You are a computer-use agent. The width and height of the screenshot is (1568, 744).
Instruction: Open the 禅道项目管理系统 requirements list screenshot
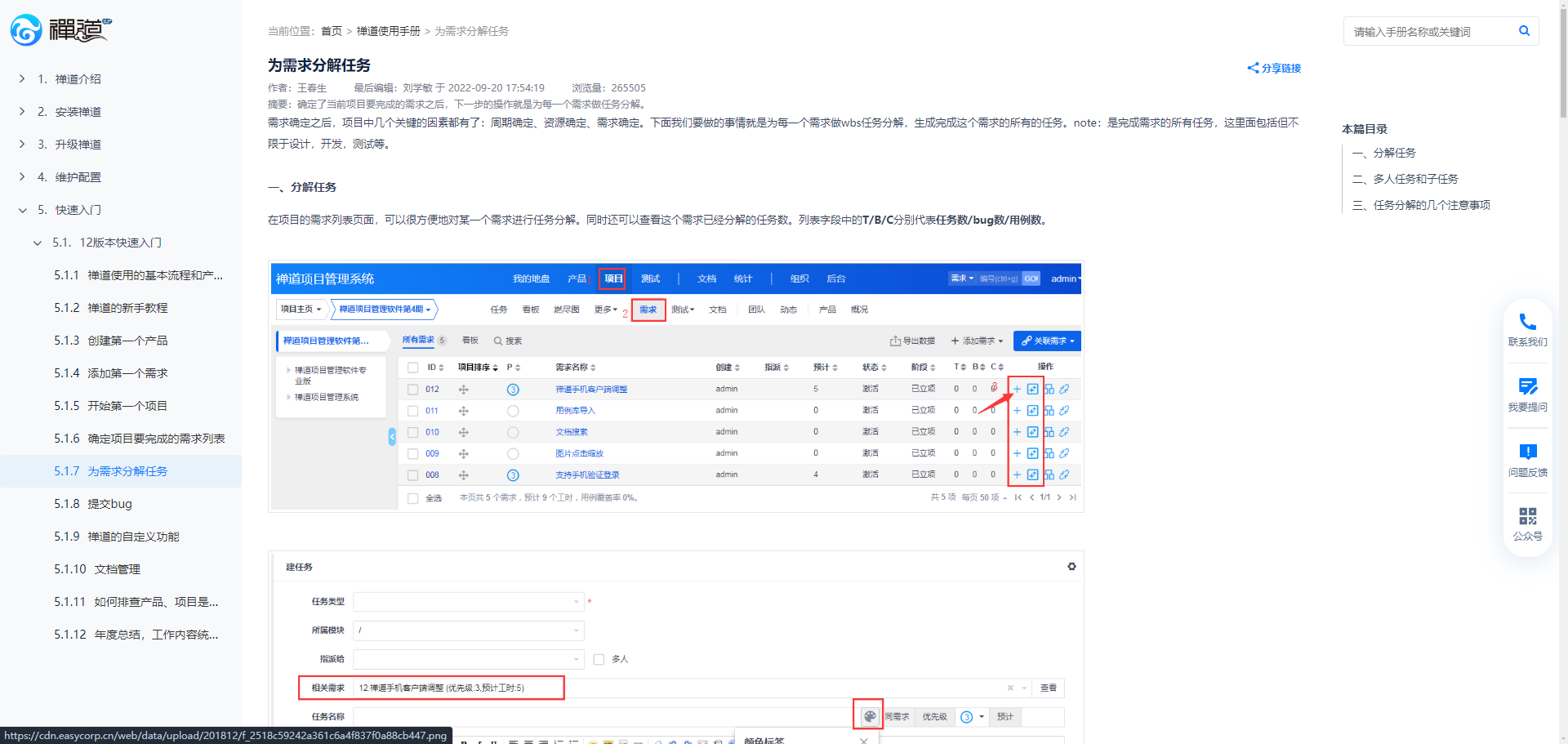(x=676, y=386)
